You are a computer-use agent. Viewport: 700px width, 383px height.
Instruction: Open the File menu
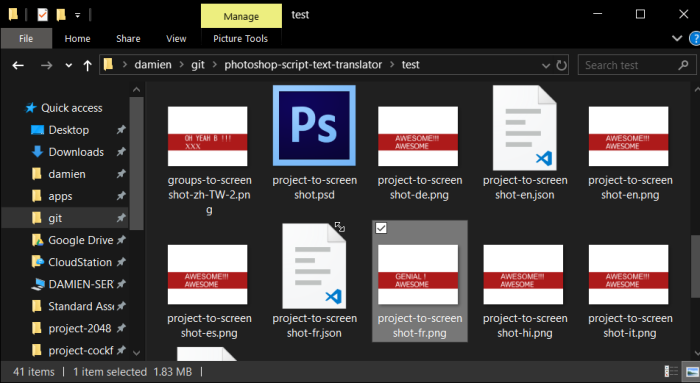click(x=26, y=38)
